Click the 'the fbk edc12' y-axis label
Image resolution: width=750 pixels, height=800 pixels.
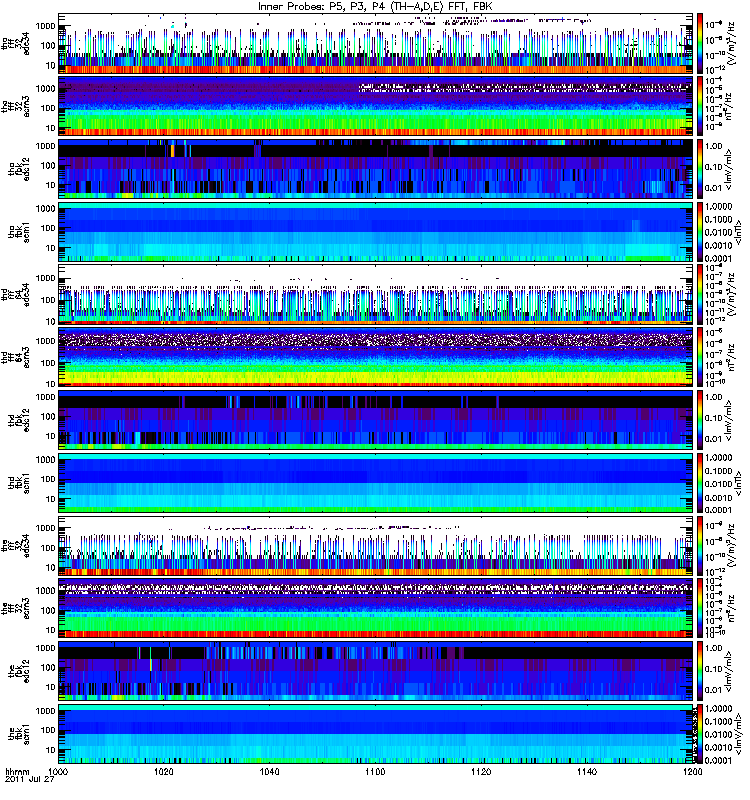tap(19, 671)
